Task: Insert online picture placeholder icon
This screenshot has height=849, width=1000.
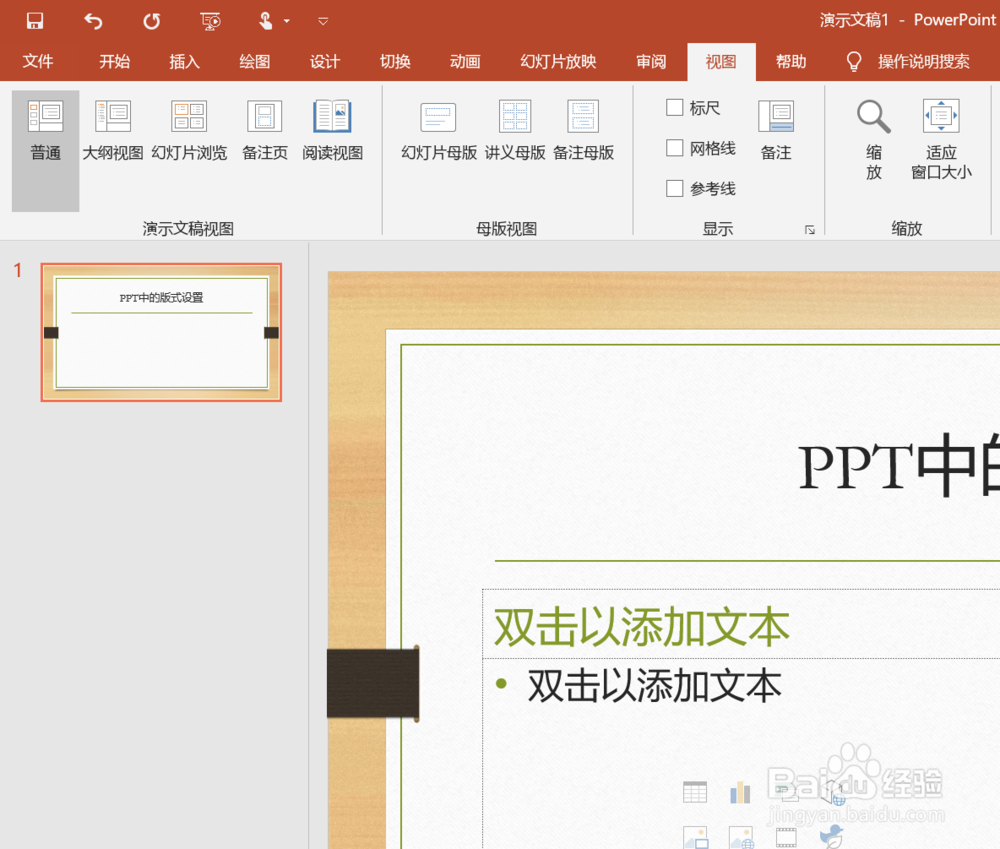Action: pyautogui.click(x=741, y=838)
